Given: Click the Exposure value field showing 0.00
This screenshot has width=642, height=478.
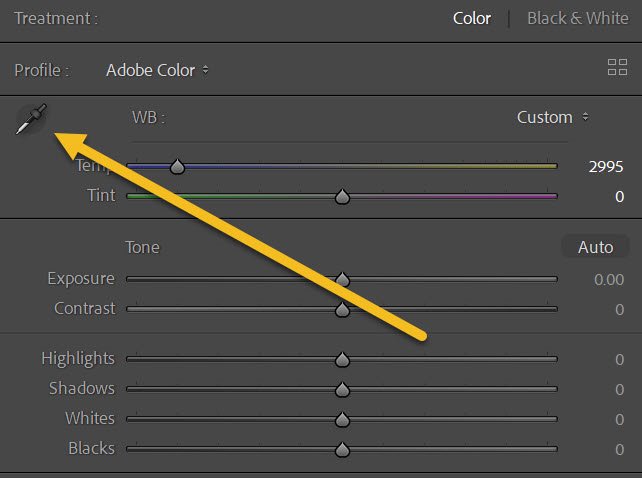Looking at the screenshot, I should pos(608,279).
